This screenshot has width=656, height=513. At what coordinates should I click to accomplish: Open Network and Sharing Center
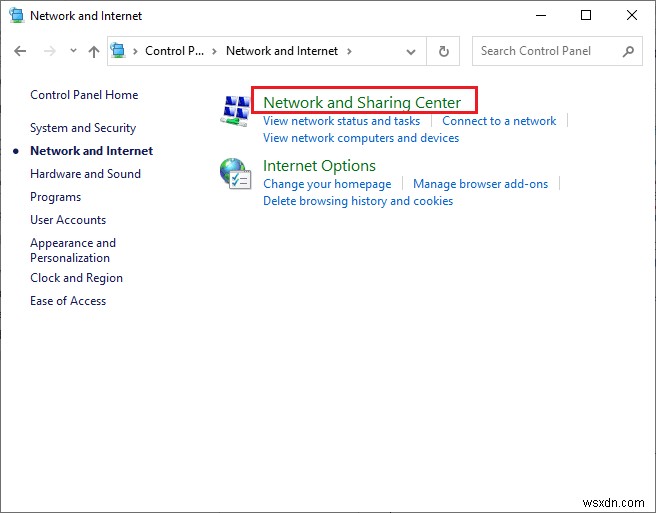[x=362, y=103]
